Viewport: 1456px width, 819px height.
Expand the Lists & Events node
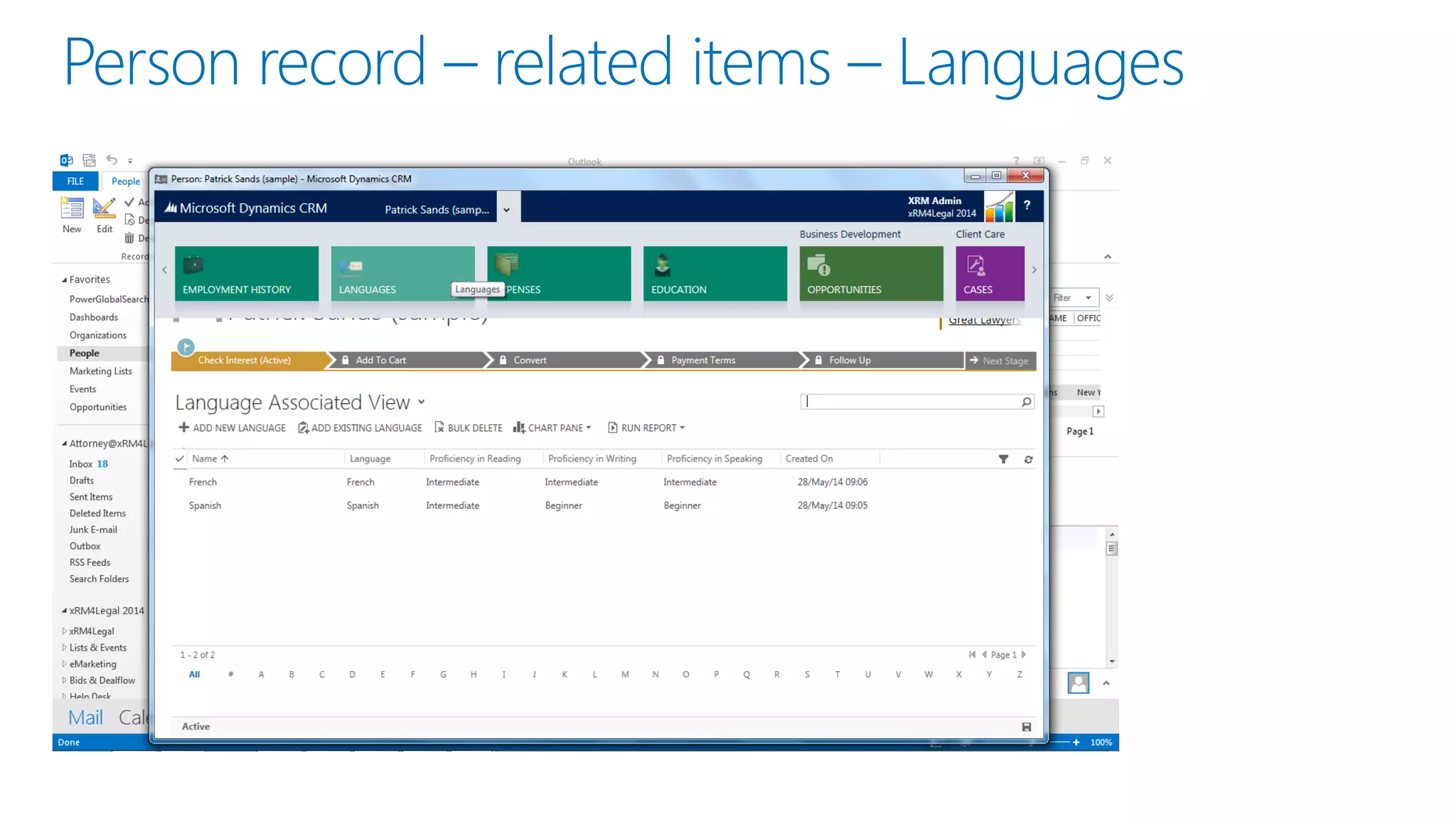pyautogui.click(x=64, y=648)
